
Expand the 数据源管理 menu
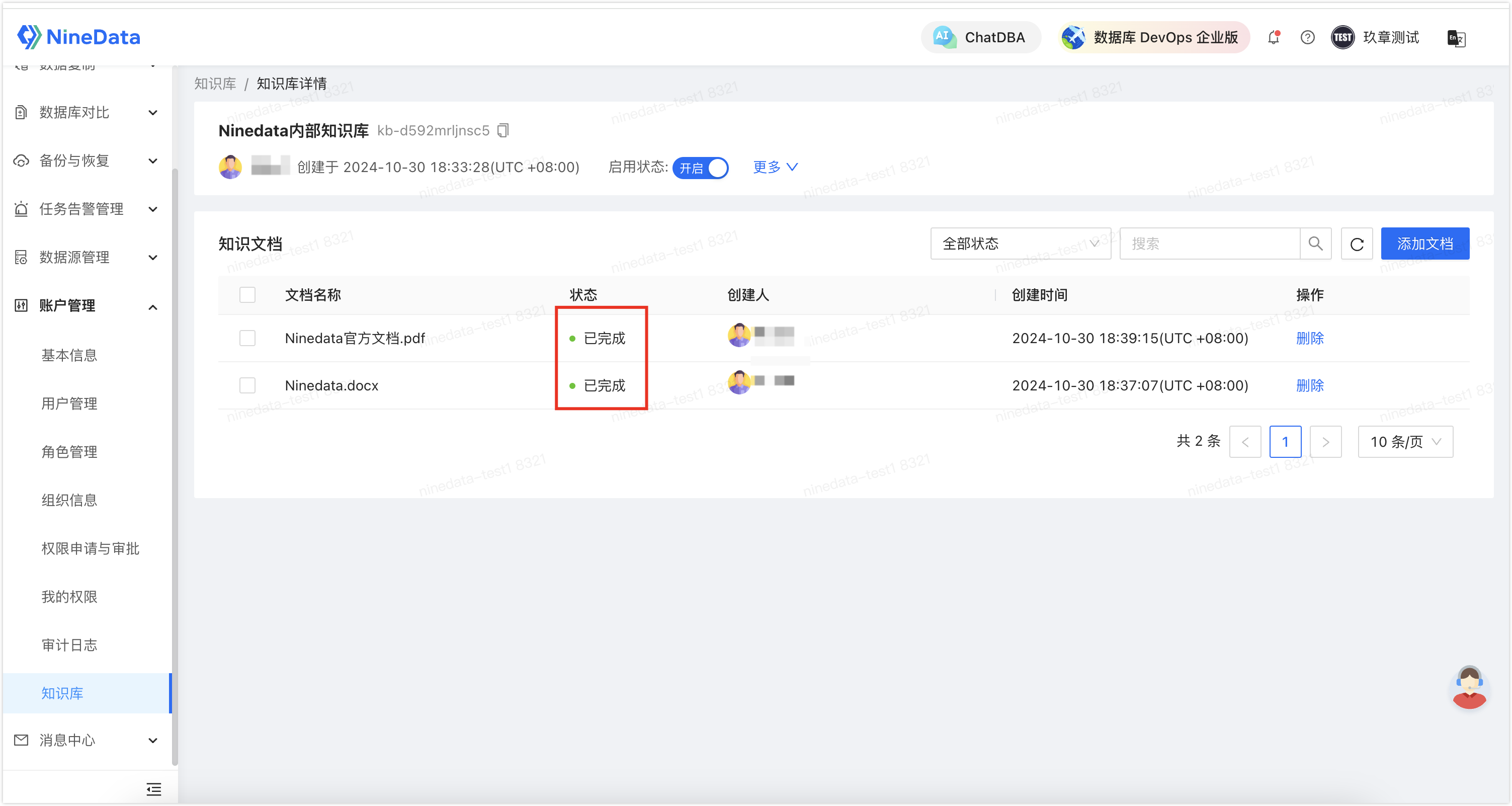(153, 257)
